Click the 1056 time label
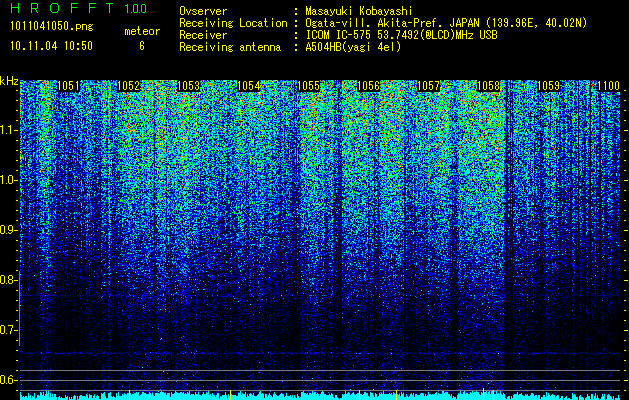 pyautogui.click(x=368, y=86)
